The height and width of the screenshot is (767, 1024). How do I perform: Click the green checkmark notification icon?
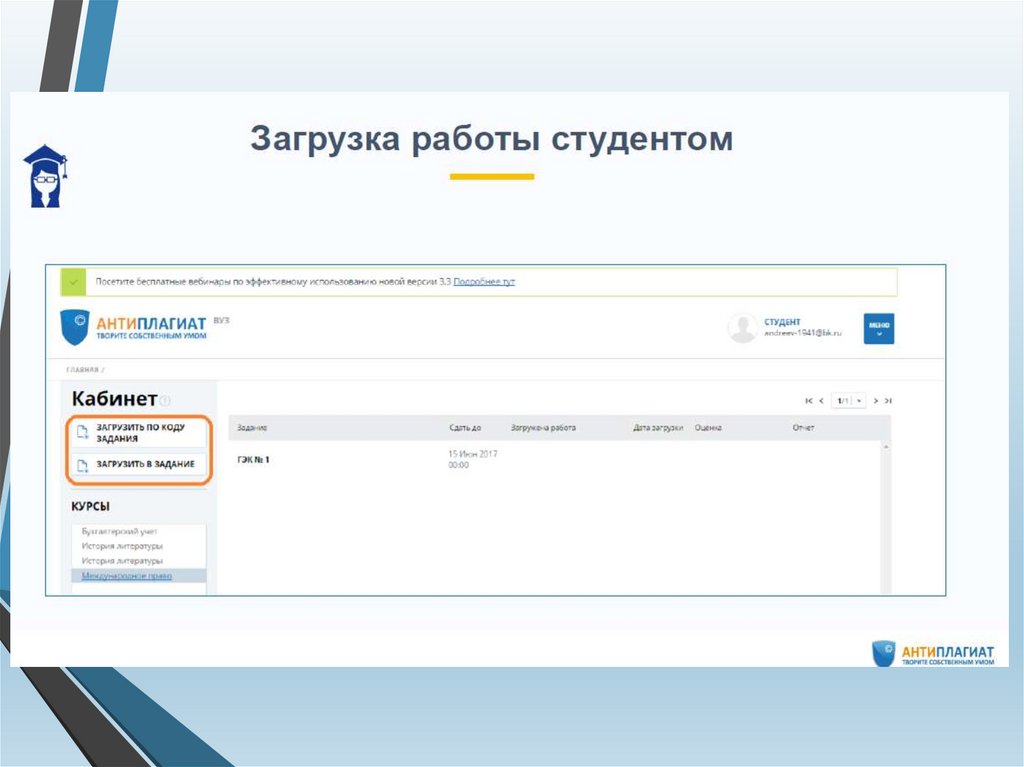coord(73,282)
